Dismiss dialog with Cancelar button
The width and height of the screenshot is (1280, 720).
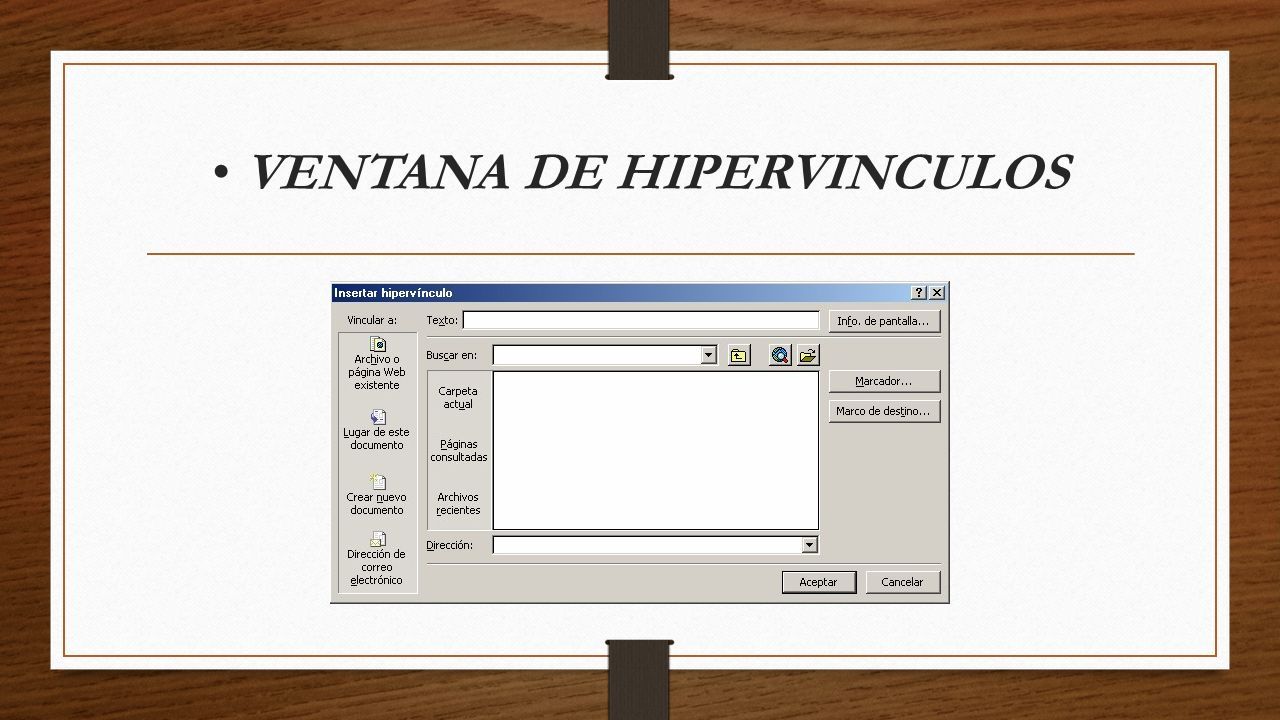pyautogui.click(x=903, y=582)
